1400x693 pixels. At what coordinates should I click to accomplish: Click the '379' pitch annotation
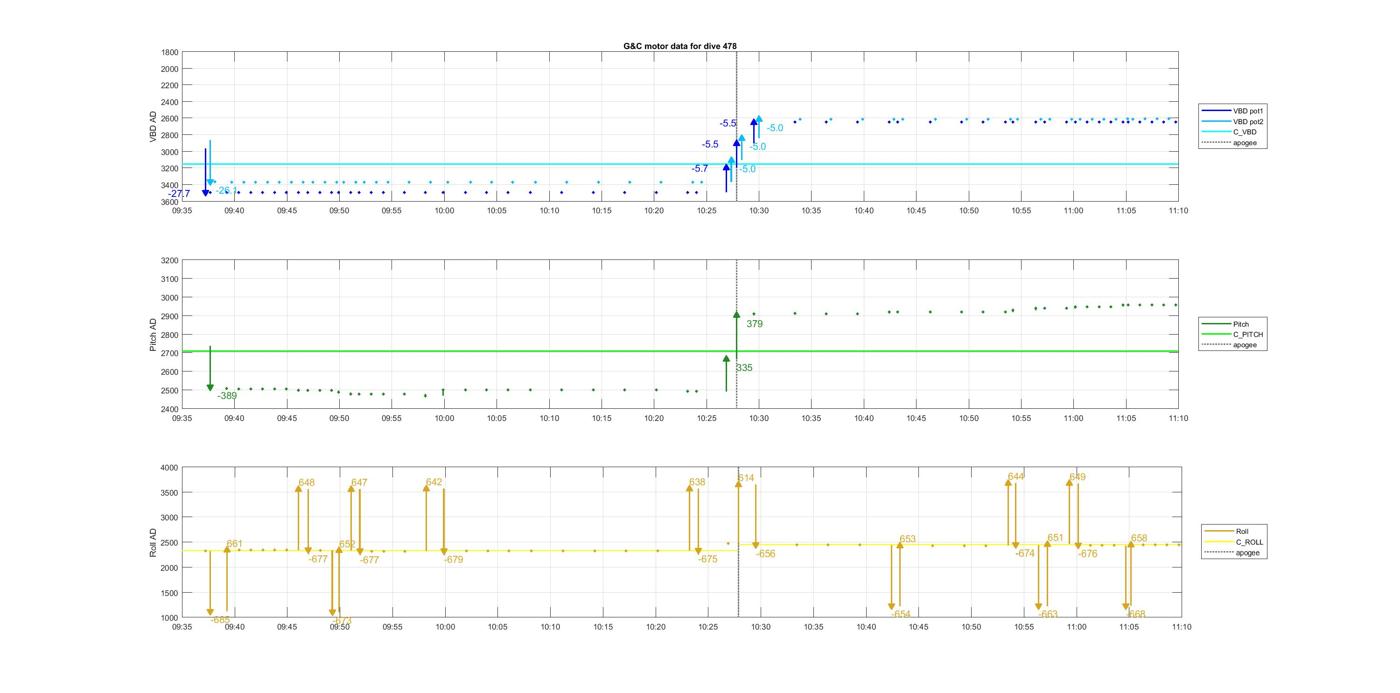754,324
